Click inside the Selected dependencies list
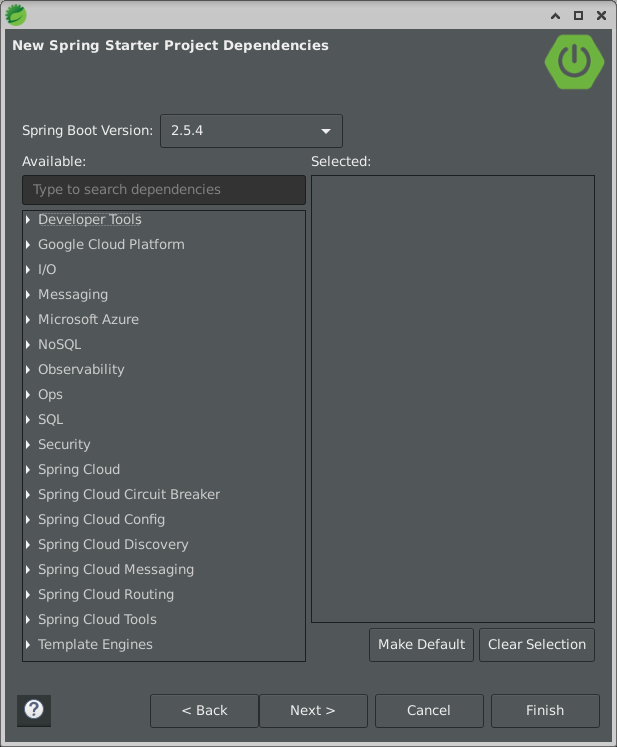This screenshot has height=747, width=617. [x=453, y=399]
